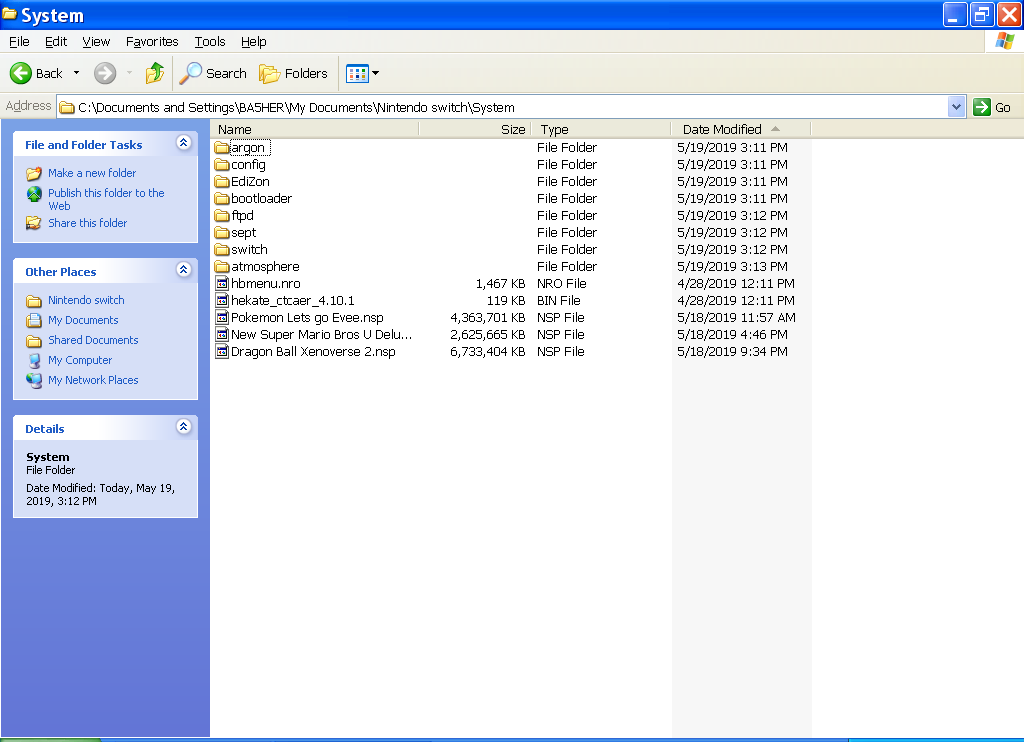1024x742 pixels.
Task: Click the 5/19/2019 3:13 PM date cell
Action: coord(732,266)
